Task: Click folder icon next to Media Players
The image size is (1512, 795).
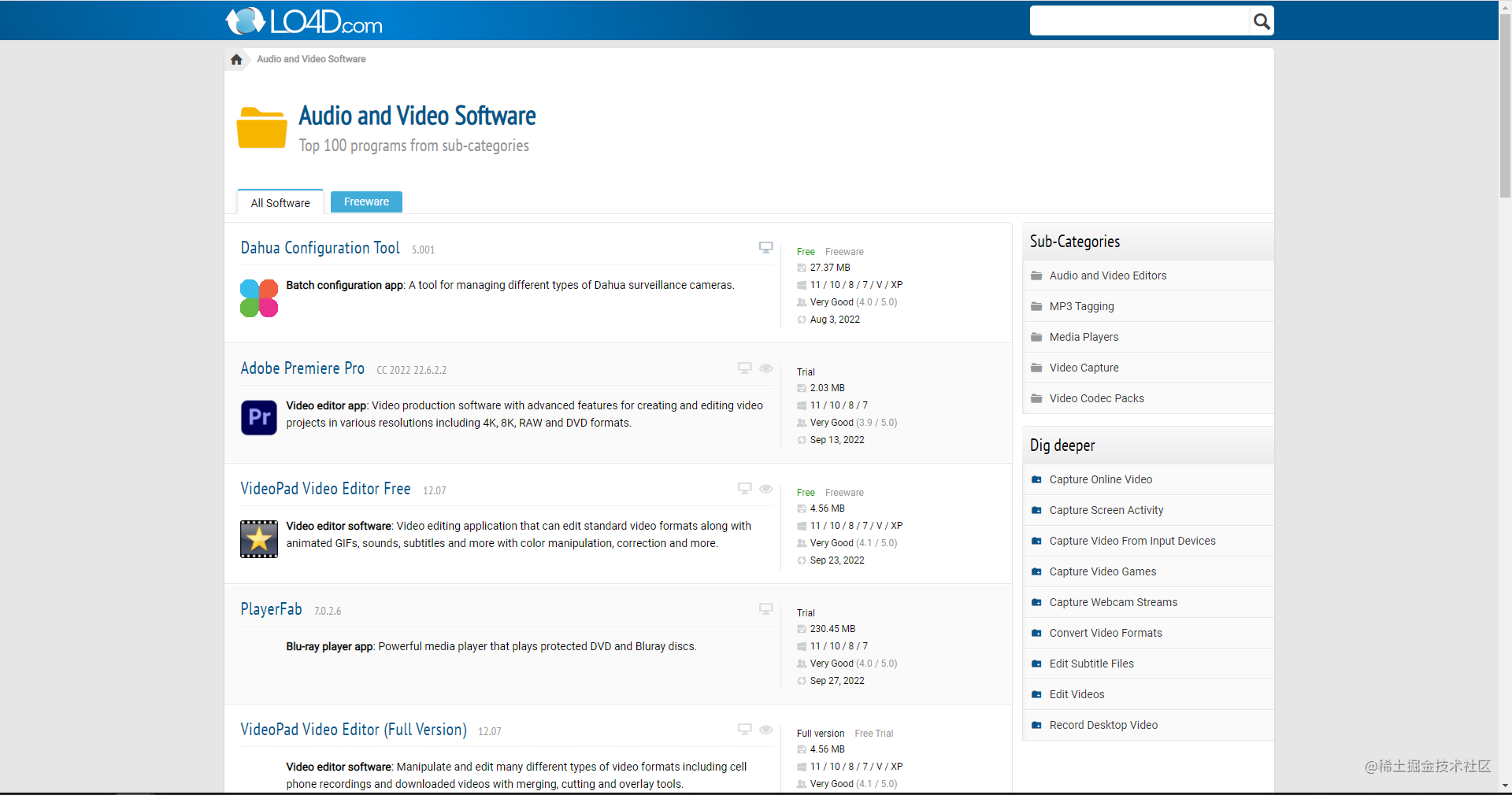Action: click(1036, 337)
